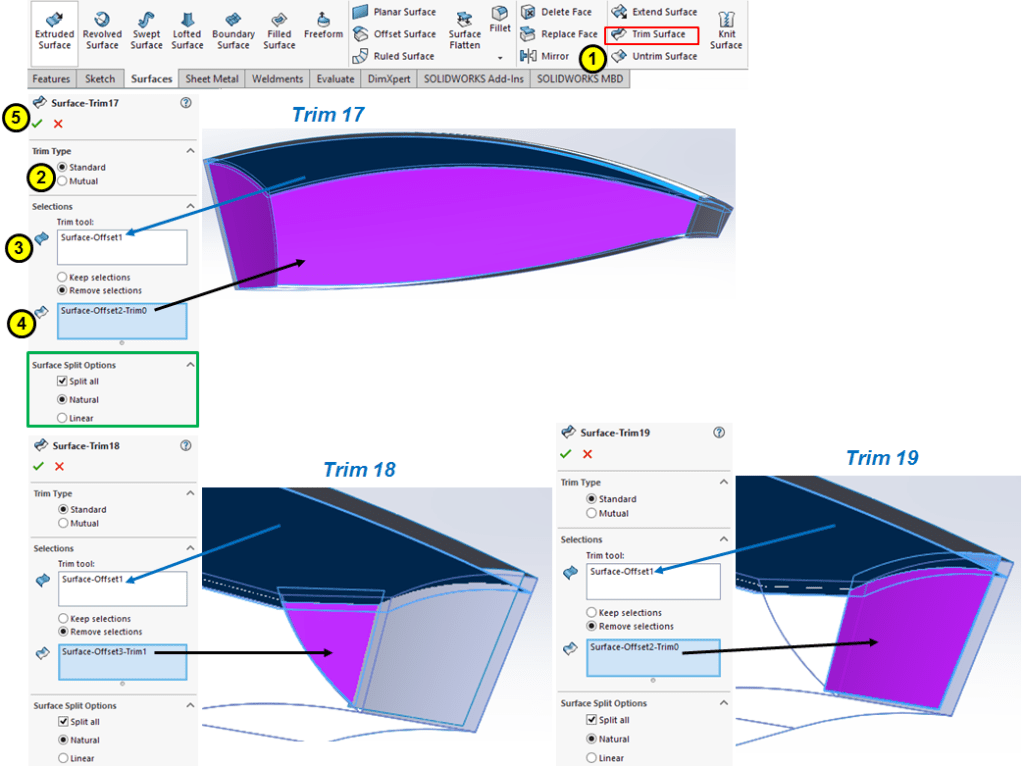Select Linear option in Surface-Trim19 panel

pyautogui.click(x=592, y=758)
